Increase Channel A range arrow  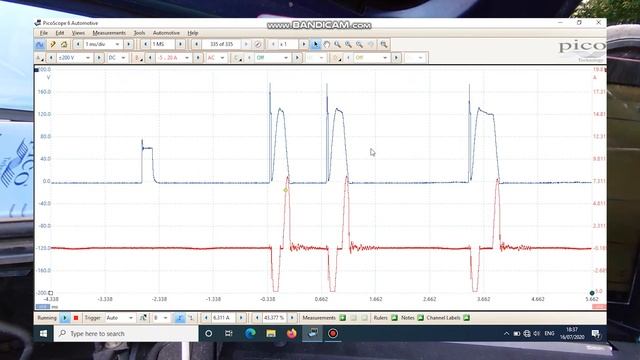99,58
